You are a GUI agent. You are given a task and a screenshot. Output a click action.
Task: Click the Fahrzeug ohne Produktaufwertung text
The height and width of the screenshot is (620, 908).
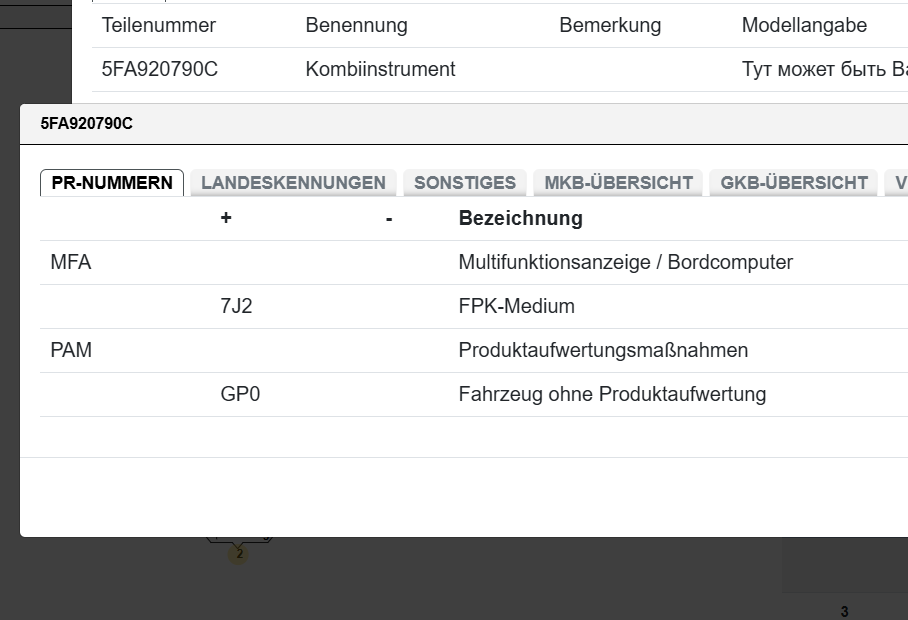pyautogui.click(x=612, y=395)
